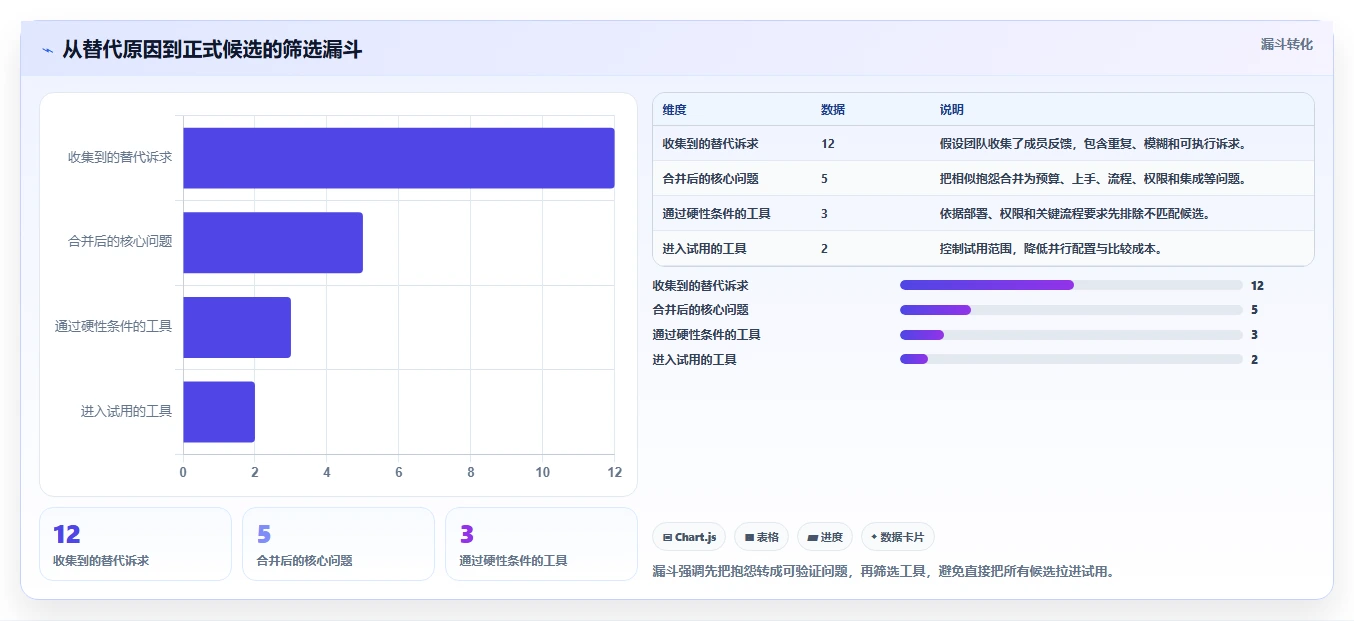Click the 通过硬性条件的工具 progress bar
Image resolution: width=1354 pixels, height=621 pixels.
pos(1071,335)
